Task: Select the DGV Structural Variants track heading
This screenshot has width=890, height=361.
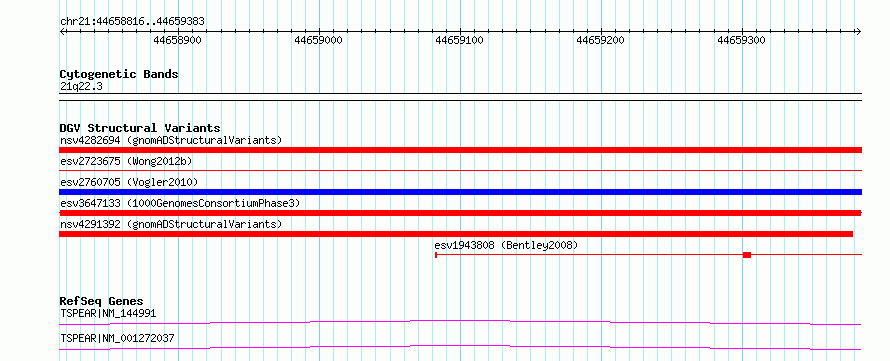Action: [x=140, y=128]
